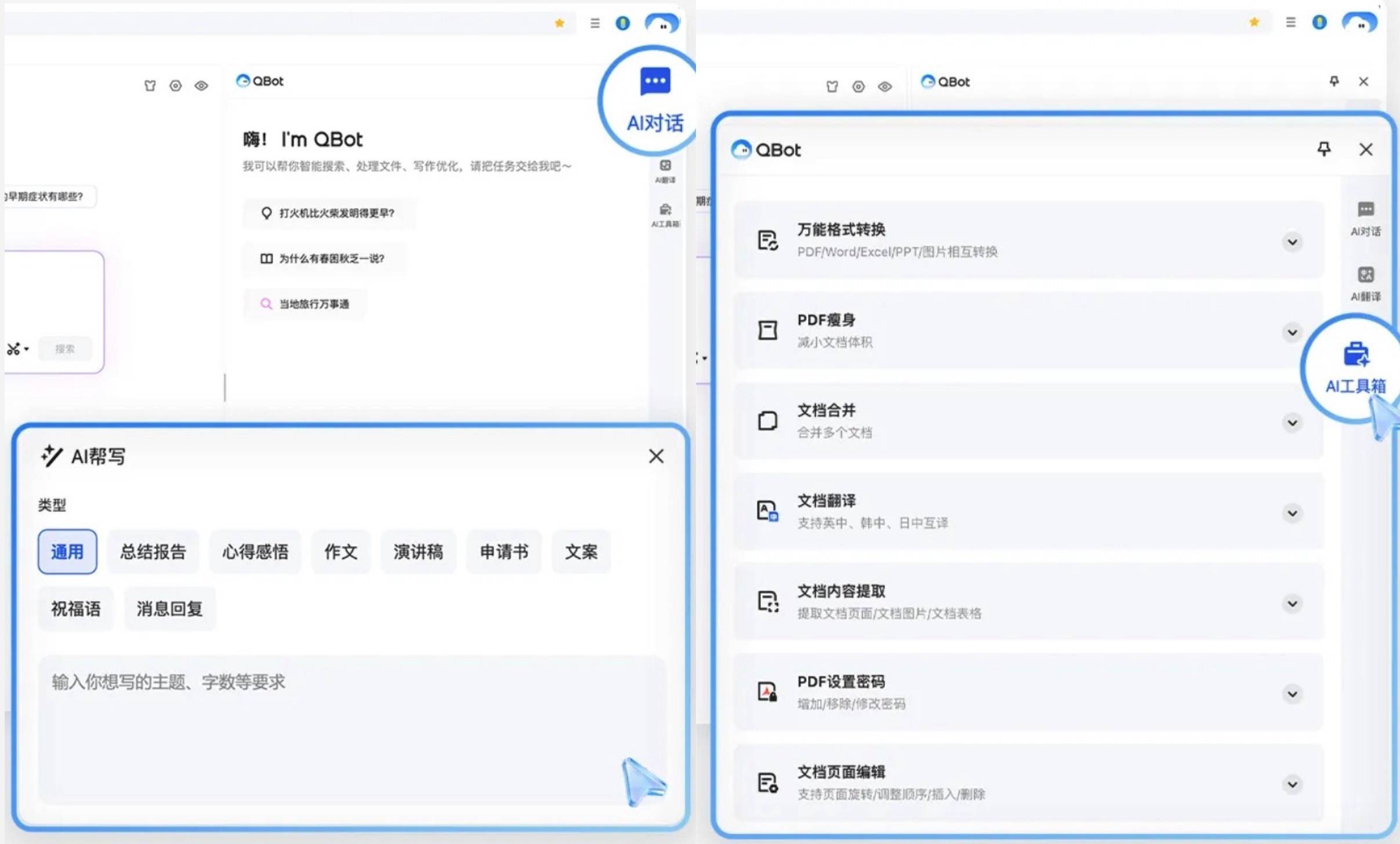Select the 演讲稿 writing type
Viewport: 1400px width, 844px height.
[x=418, y=551]
